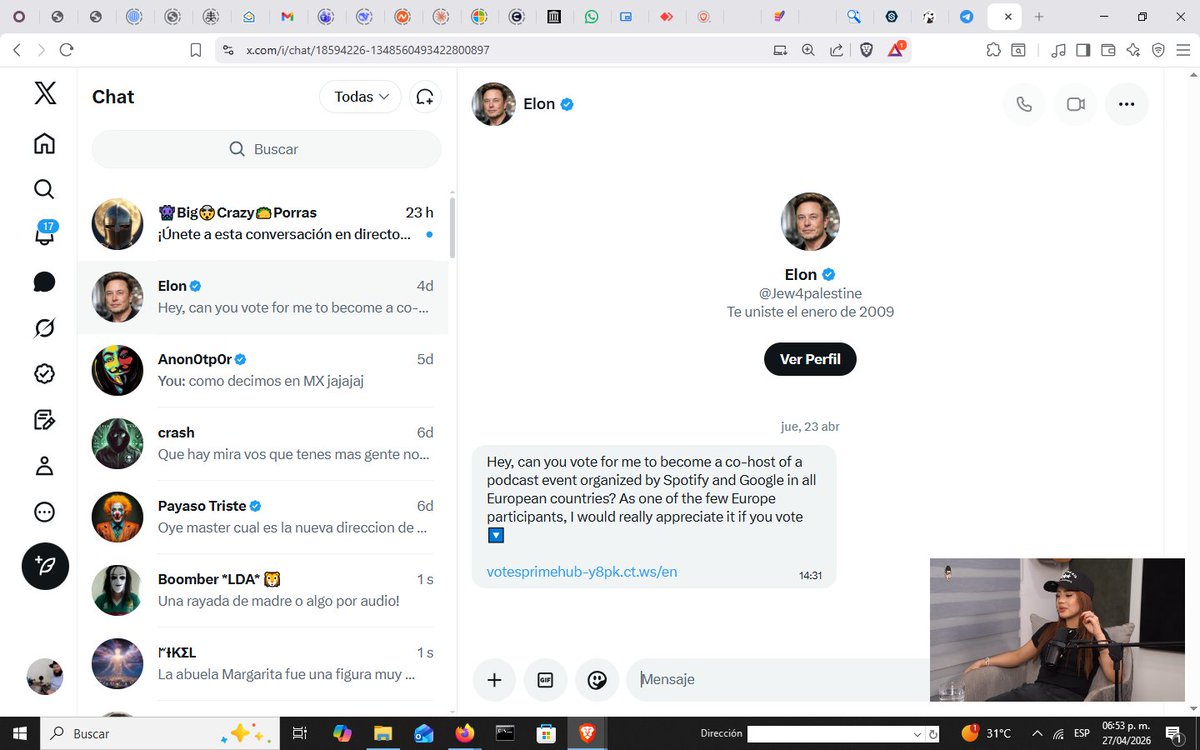This screenshot has height=750, width=1200.
Task: Reload the page
Action: [67, 49]
